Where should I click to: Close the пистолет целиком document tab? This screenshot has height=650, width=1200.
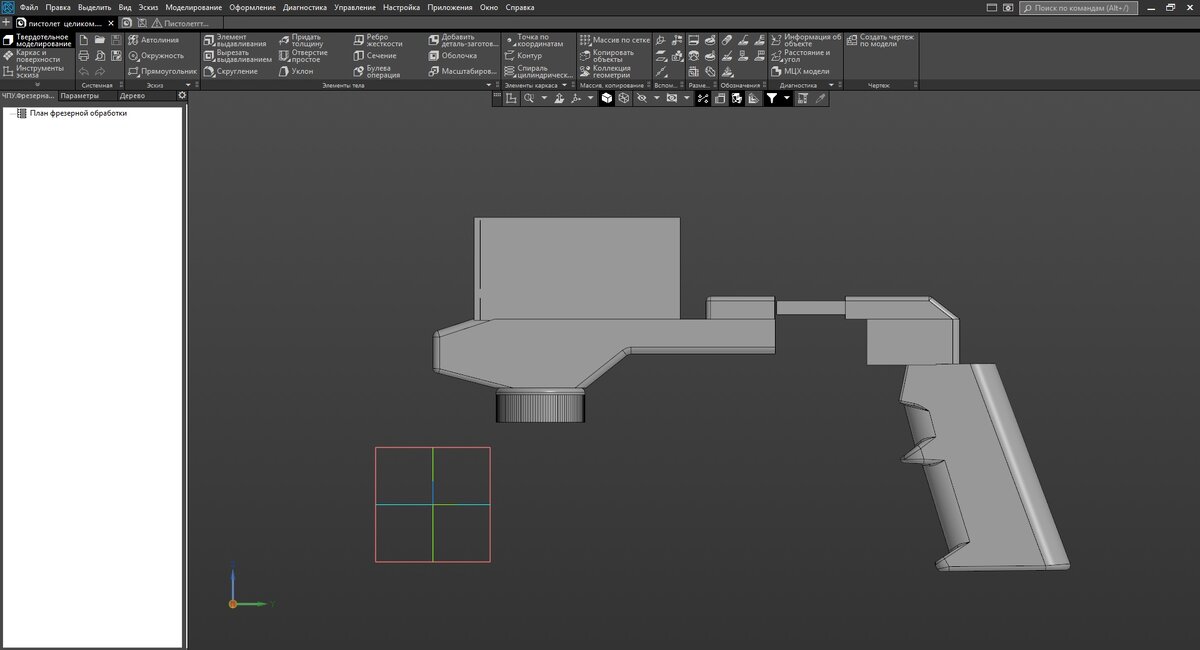[x=111, y=23]
